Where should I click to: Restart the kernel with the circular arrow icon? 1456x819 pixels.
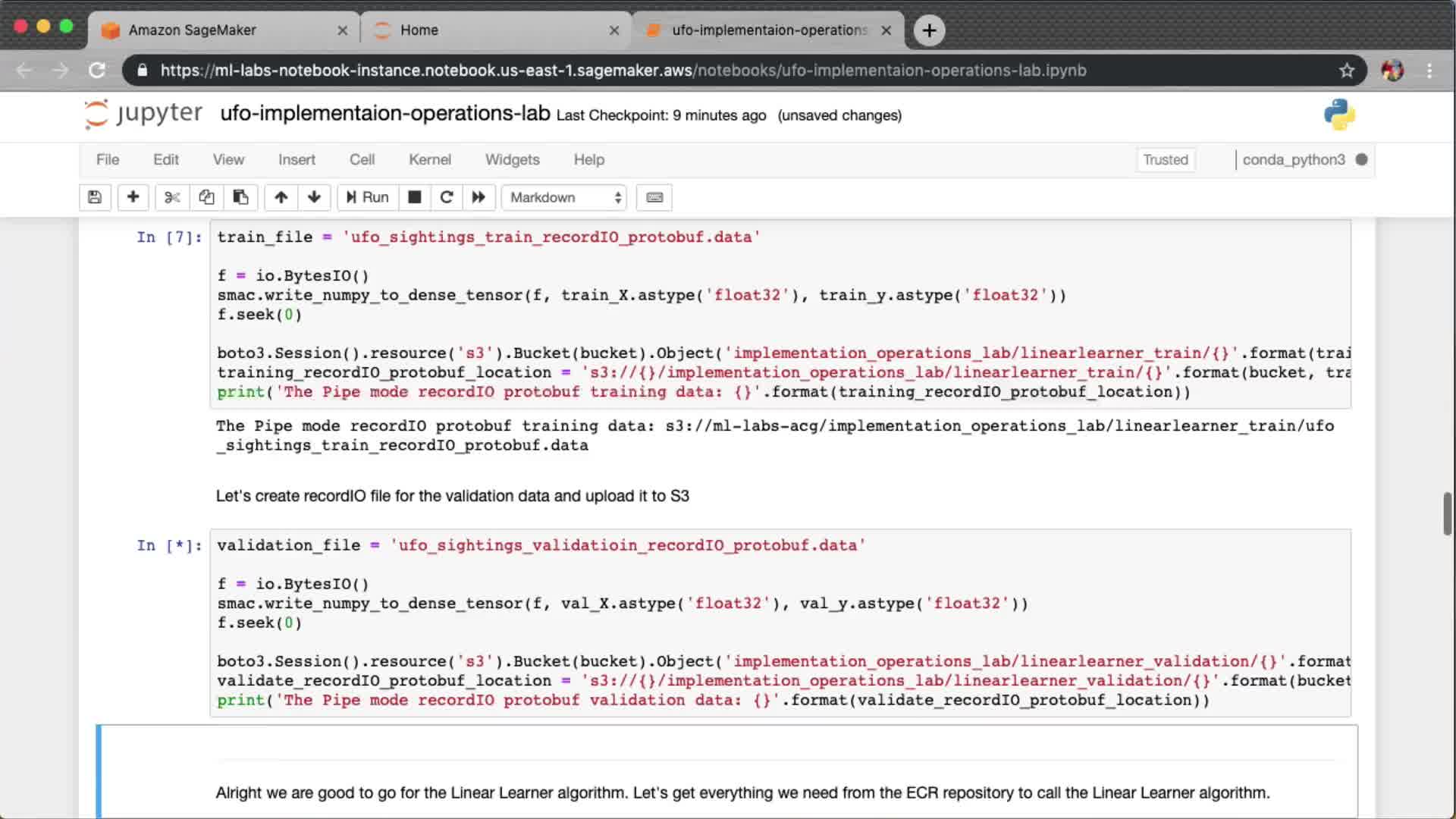(447, 197)
